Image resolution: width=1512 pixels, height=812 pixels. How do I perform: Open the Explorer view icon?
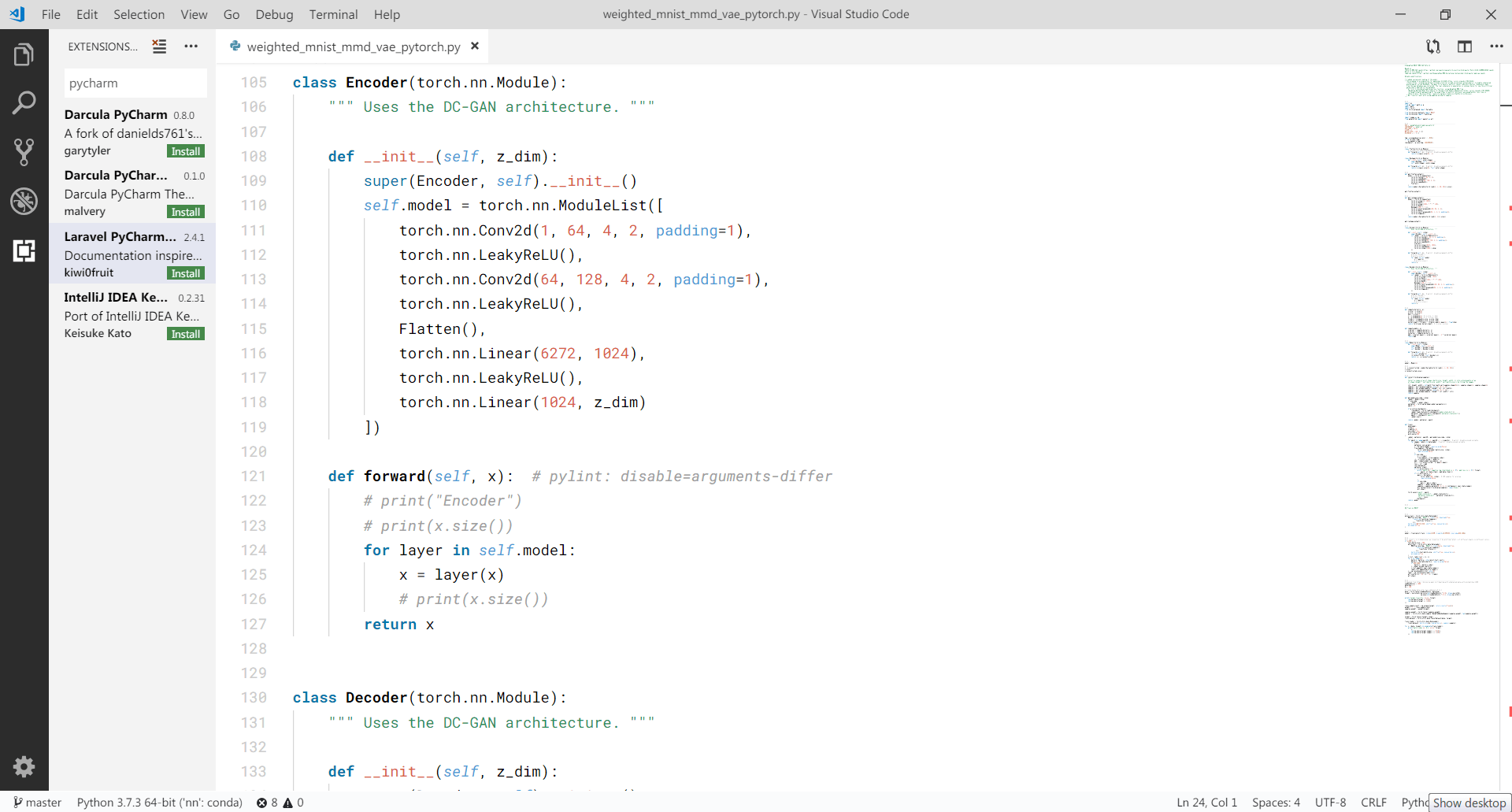coord(24,55)
